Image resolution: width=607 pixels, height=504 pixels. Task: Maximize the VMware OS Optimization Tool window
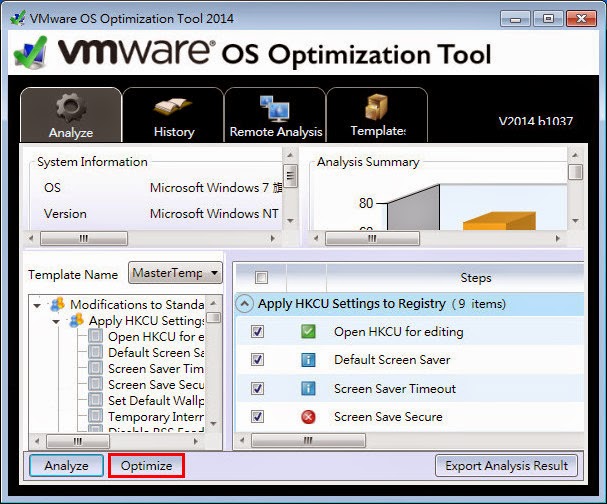(x=548, y=18)
